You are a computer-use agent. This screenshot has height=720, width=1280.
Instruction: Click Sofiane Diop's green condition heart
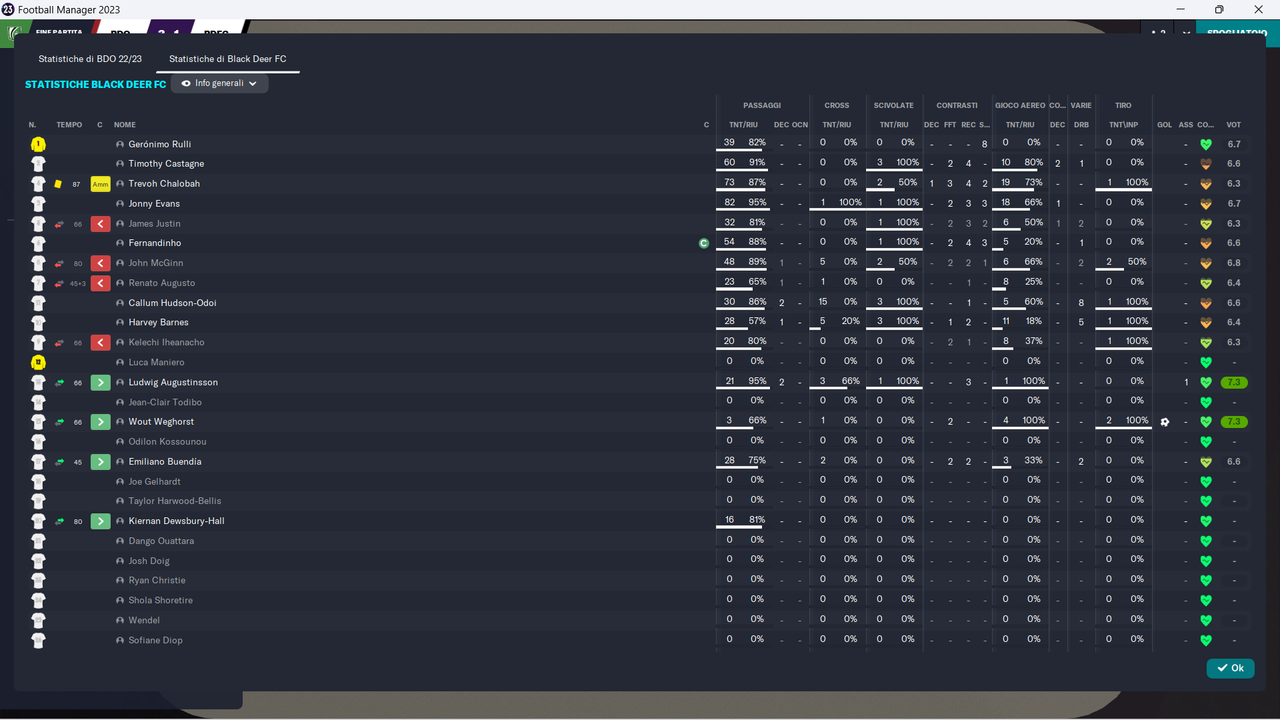[1206, 640]
